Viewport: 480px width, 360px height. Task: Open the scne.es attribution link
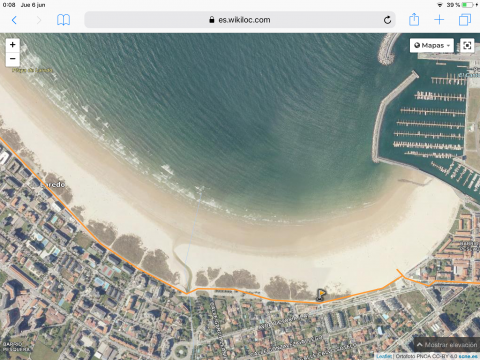pos(468,356)
